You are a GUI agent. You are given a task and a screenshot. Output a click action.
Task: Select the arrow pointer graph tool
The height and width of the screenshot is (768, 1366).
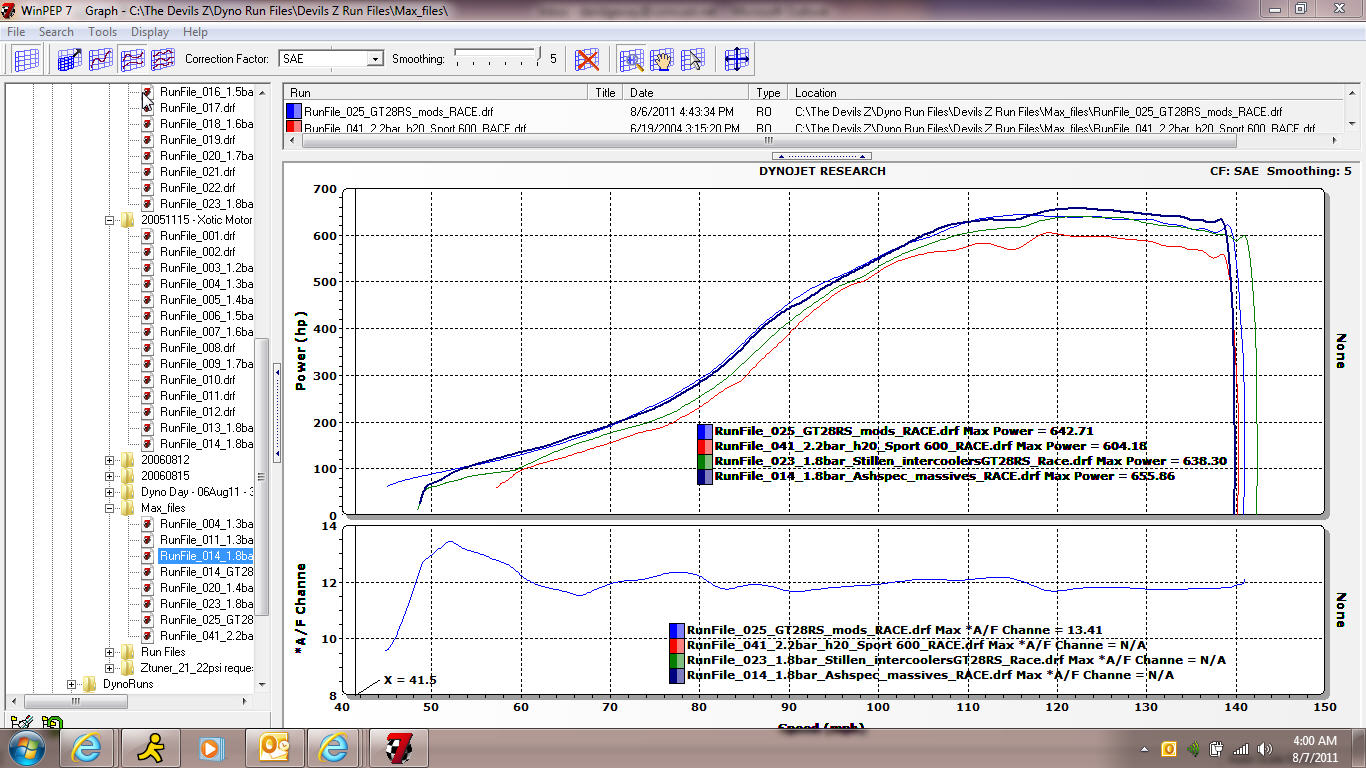point(692,59)
